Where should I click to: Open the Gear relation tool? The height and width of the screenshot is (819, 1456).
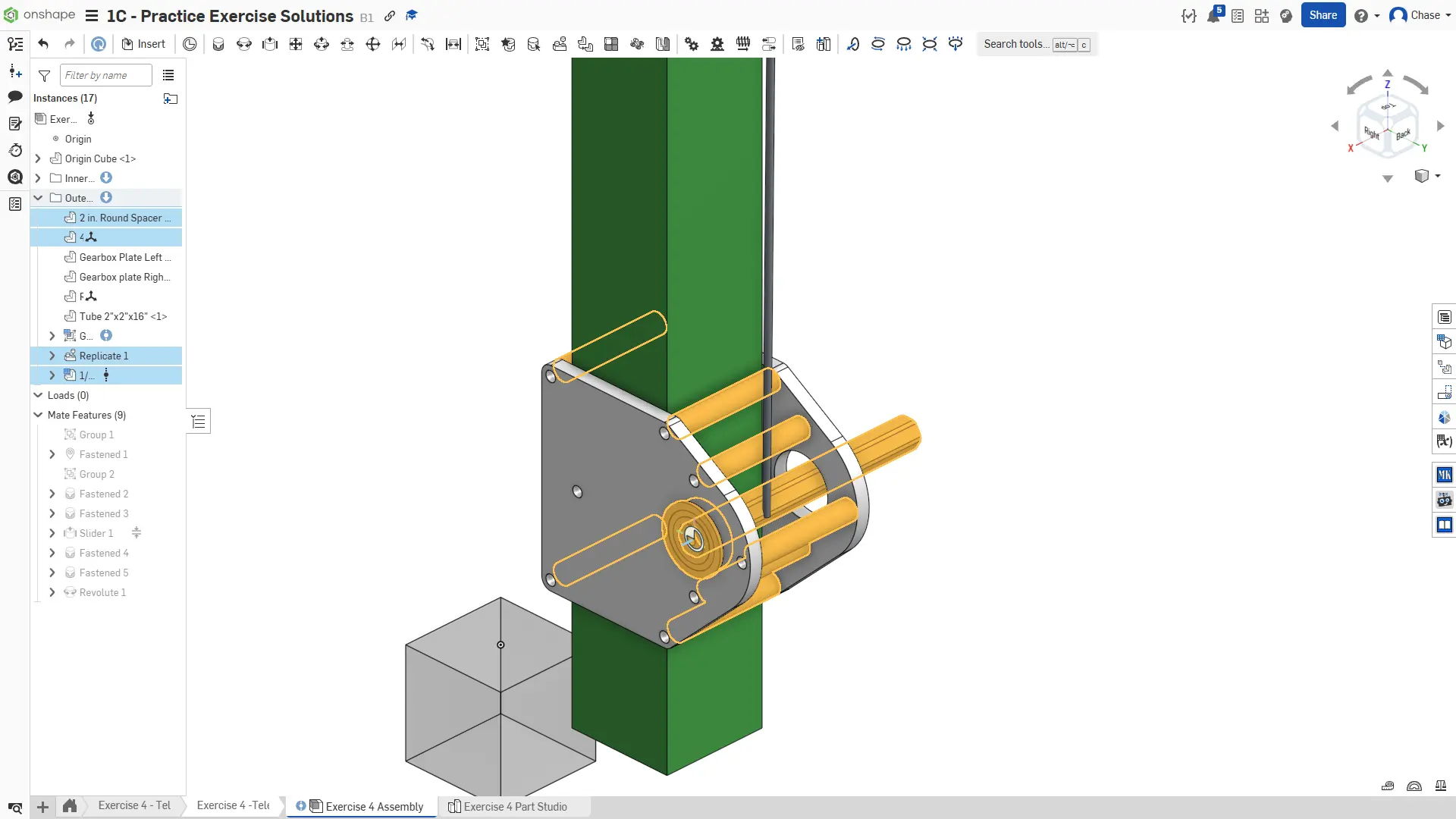pos(692,44)
